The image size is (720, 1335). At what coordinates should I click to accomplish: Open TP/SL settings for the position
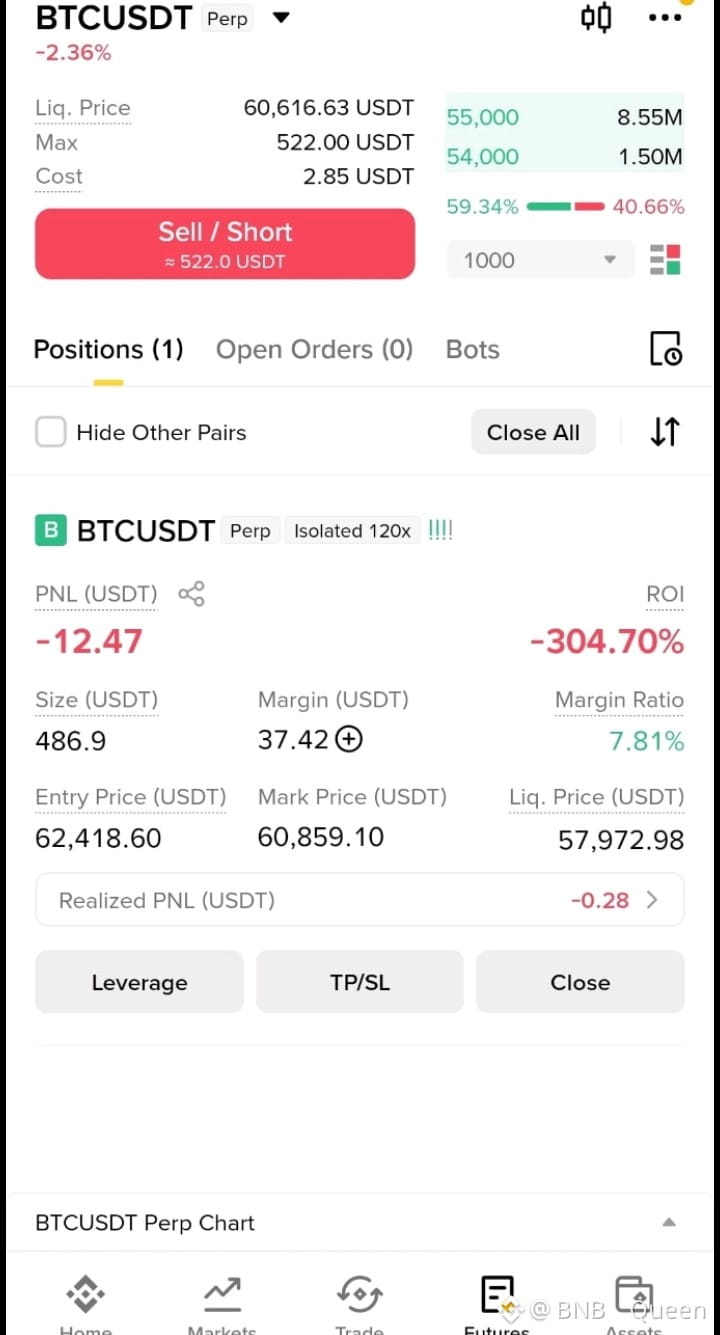click(x=360, y=982)
